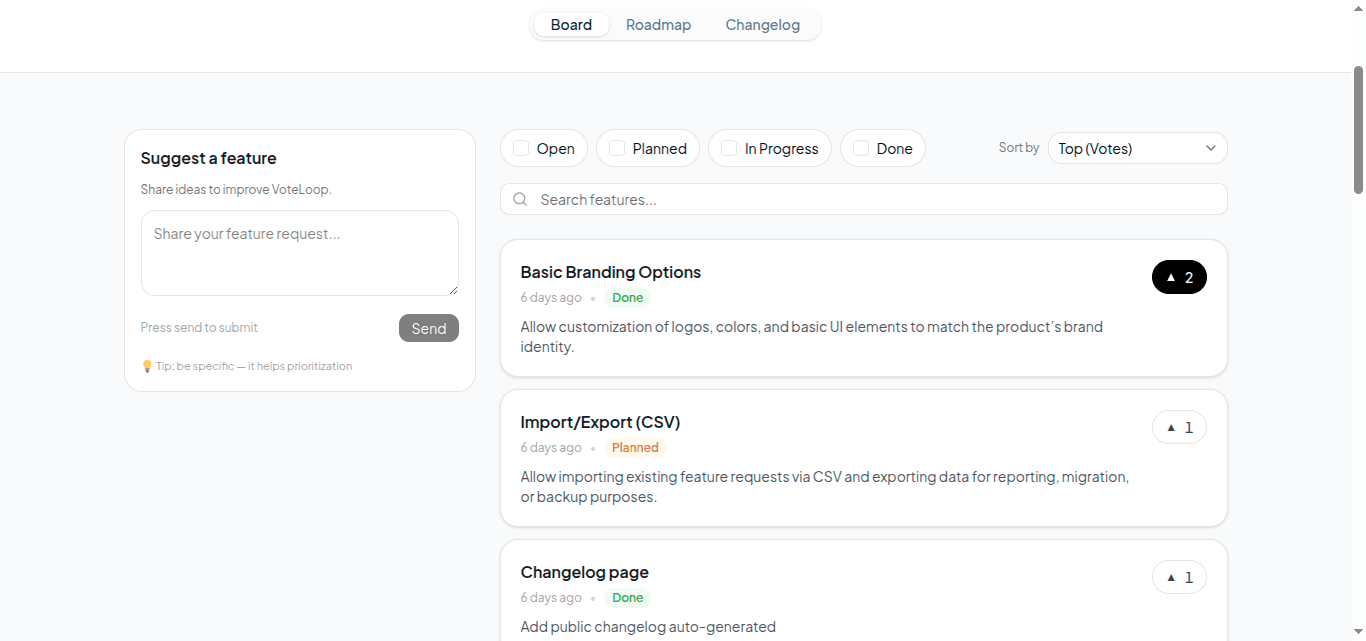This screenshot has height=641, width=1366.
Task: Open the Basic Branding Options title
Action: click(x=611, y=272)
